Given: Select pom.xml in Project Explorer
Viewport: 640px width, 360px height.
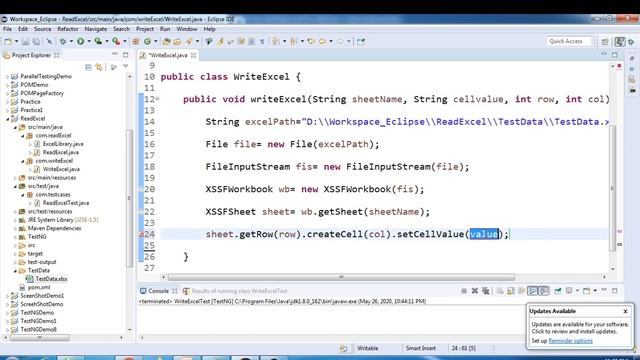Looking at the screenshot, I should [x=39, y=288].
